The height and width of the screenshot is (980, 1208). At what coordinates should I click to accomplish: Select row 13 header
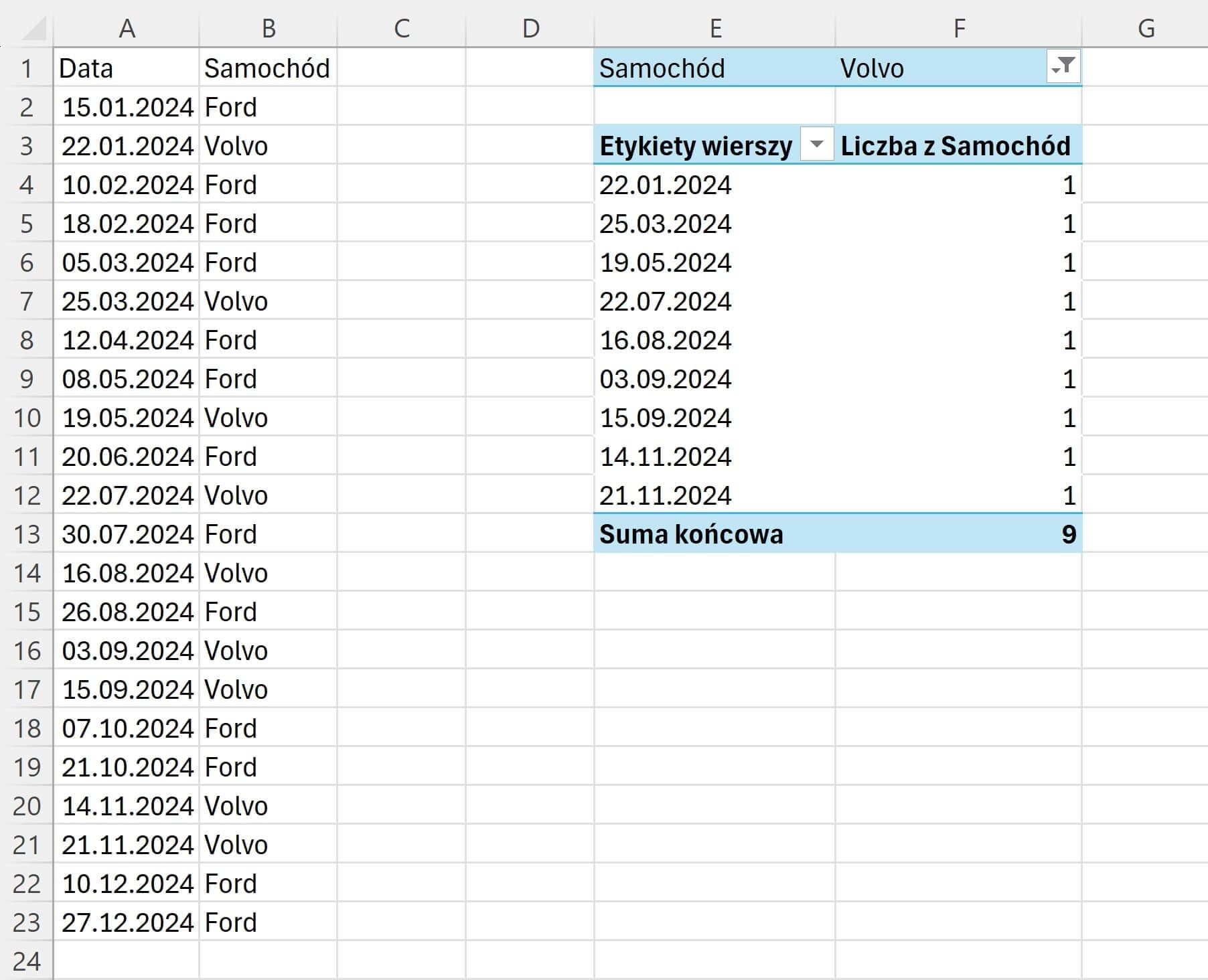[x=27, y=534]
